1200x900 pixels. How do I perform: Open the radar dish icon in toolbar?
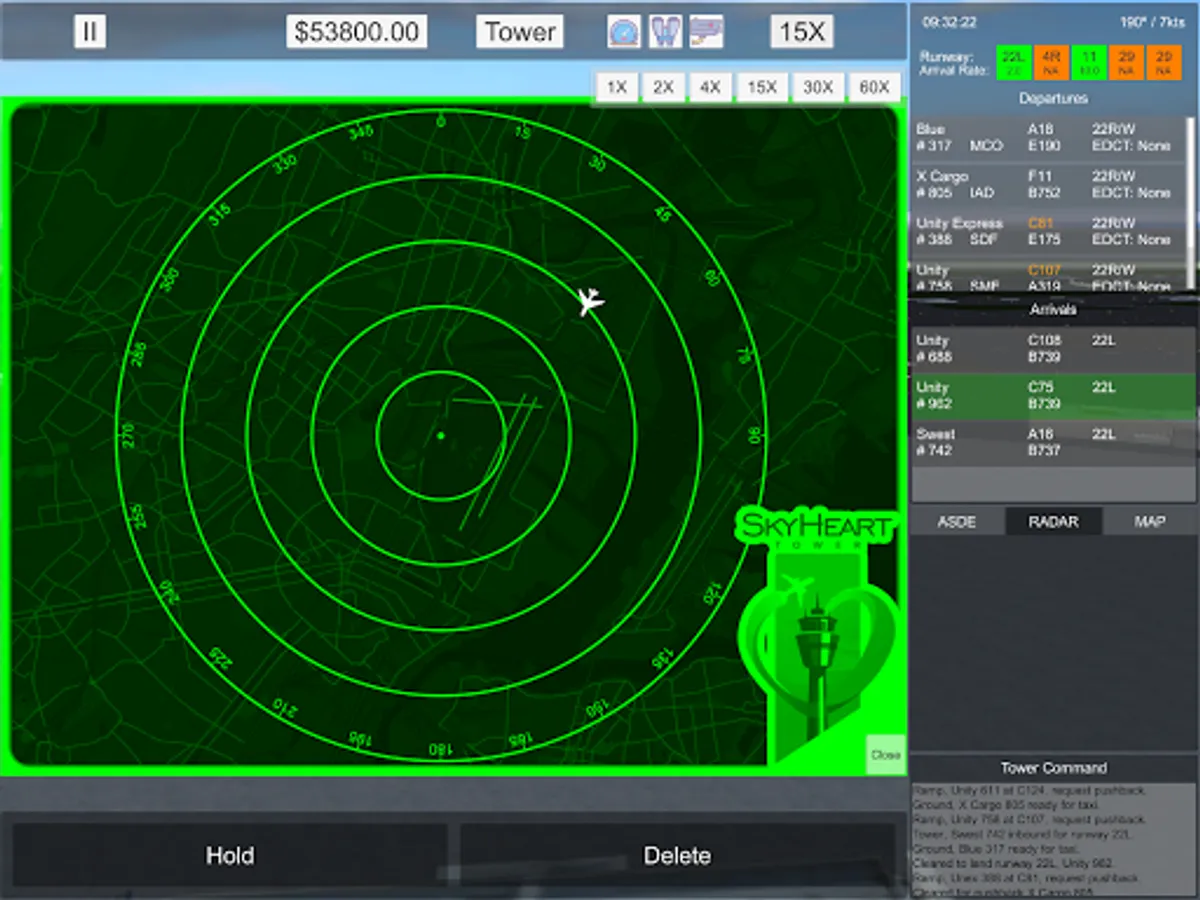(x=624, y=31)
